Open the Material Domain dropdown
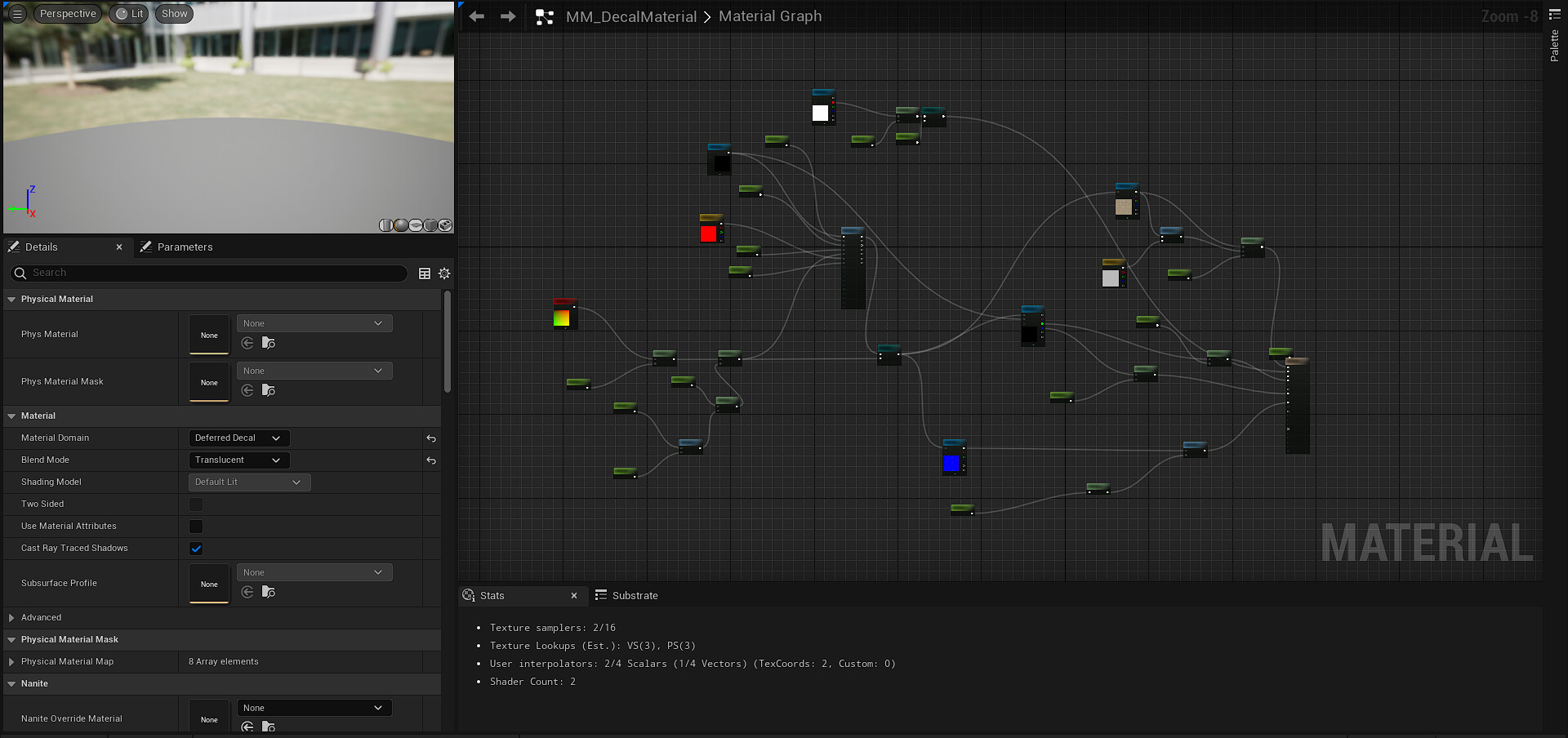This screenshot has height=738, width=1568. (238, 438)
